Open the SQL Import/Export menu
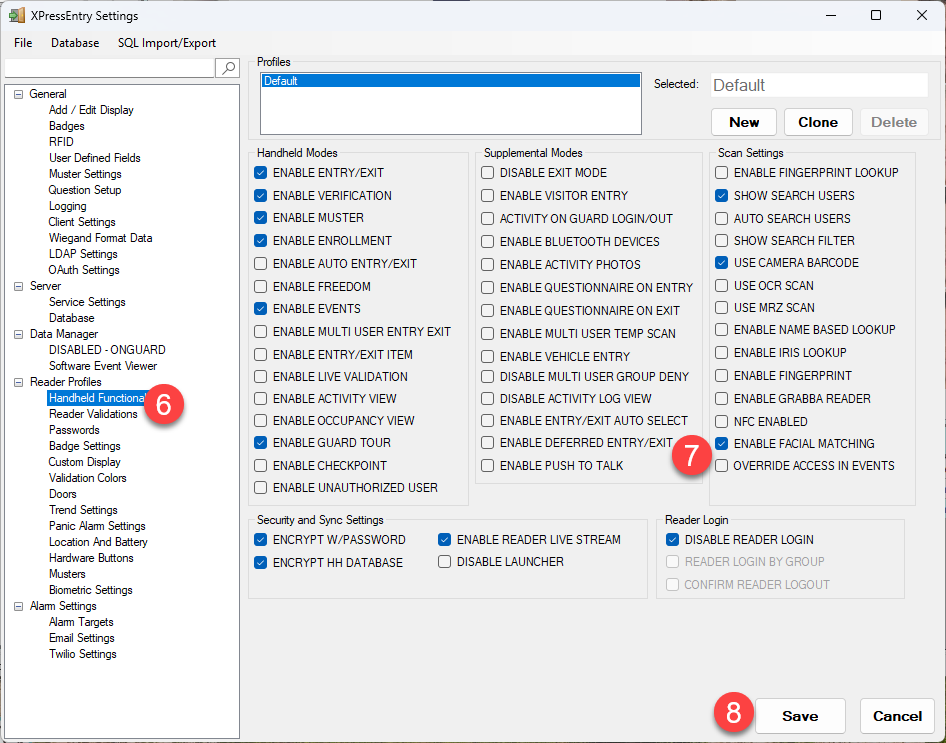Image resolution: width=946 pixels, height=743 pixels. pyautogui.click(x=167, y=43)
